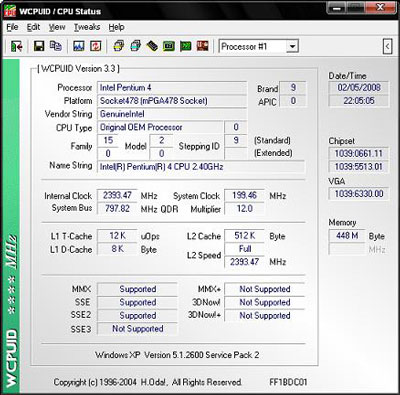
Task: Click the code FF1BDC01 at bottom
Action: (x=288, y=382)
